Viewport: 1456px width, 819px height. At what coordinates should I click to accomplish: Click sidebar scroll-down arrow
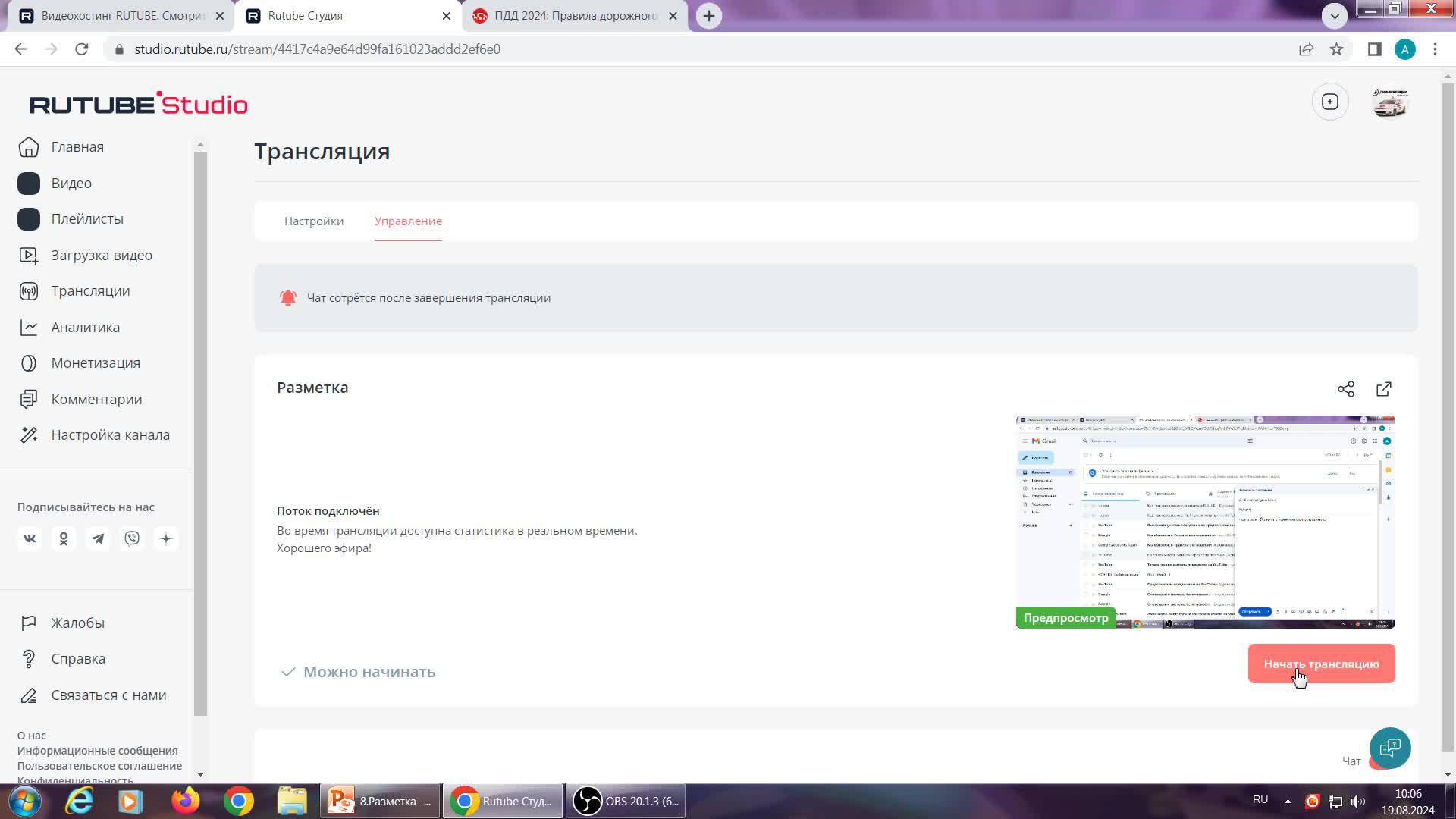pos(200,774)
